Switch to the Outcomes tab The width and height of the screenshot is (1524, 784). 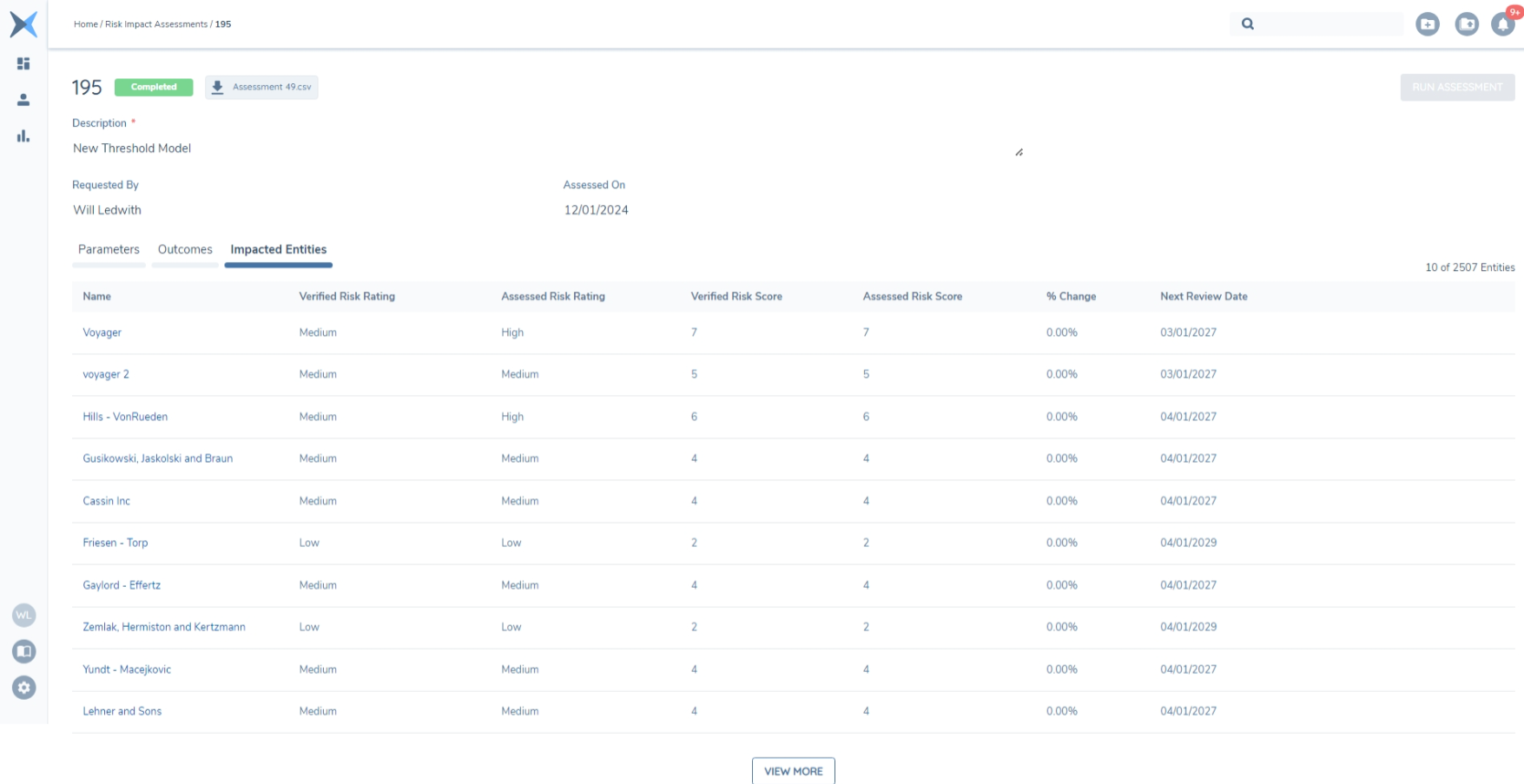185,250
